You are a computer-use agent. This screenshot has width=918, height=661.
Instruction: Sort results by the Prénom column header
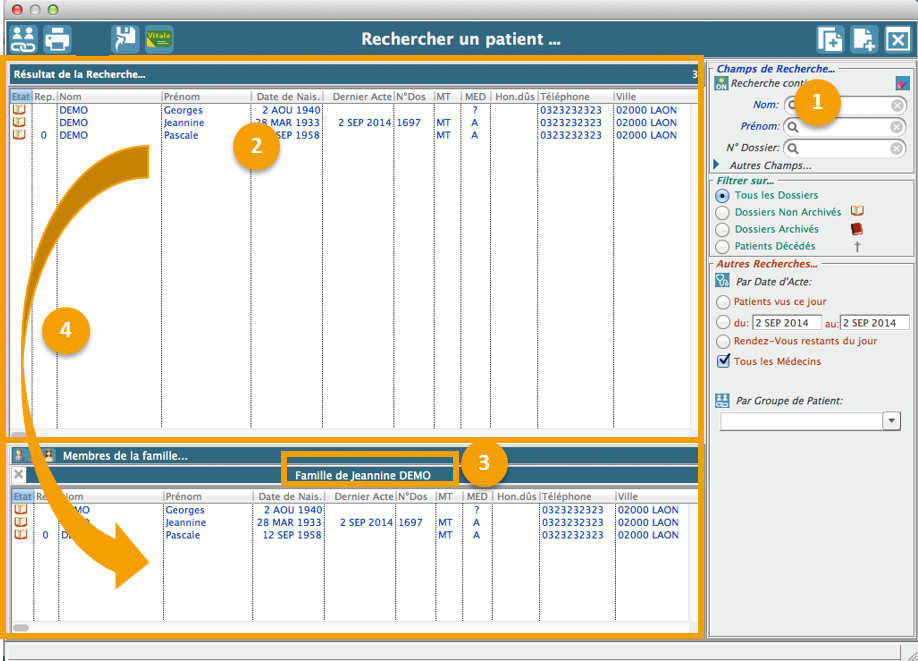click(x=206, y=97)
